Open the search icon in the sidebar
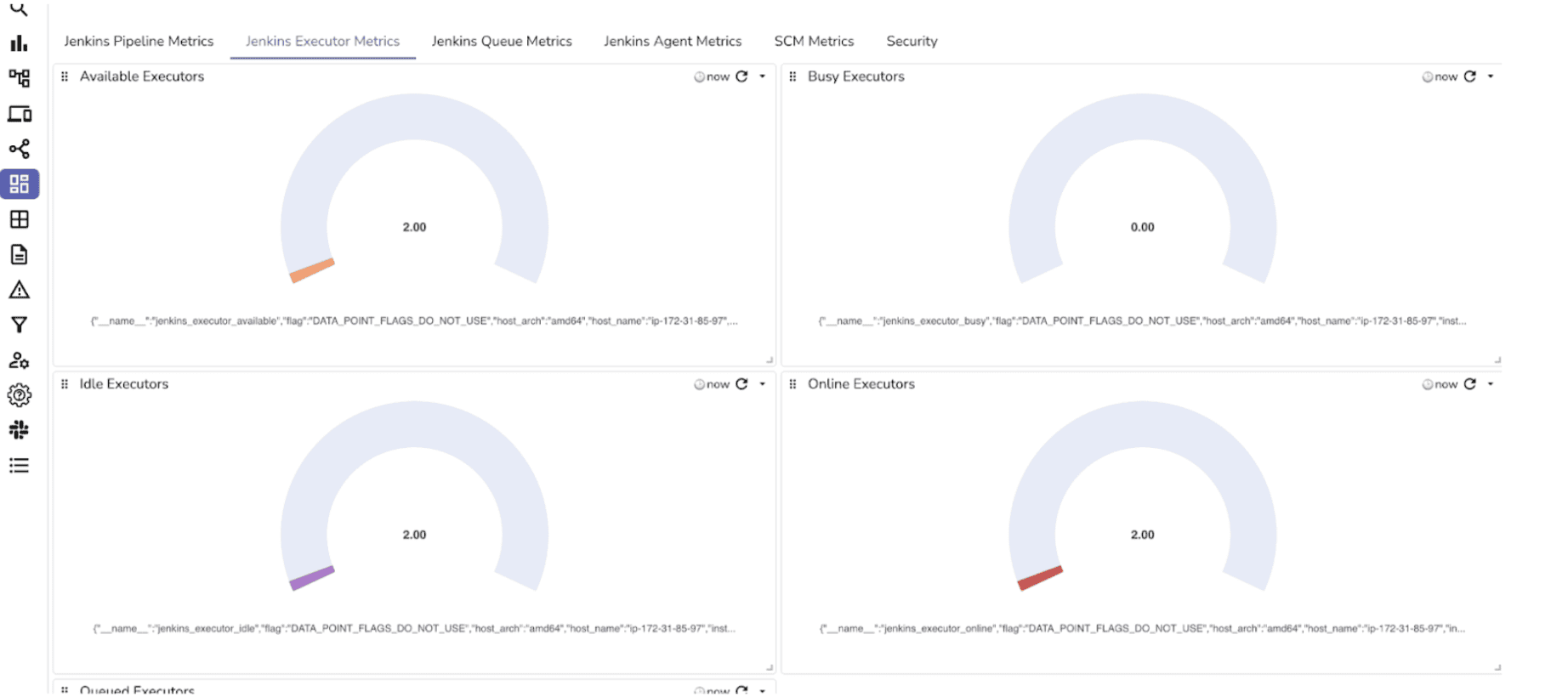This screenshot has width=1568, height=697. click(20, 8)
